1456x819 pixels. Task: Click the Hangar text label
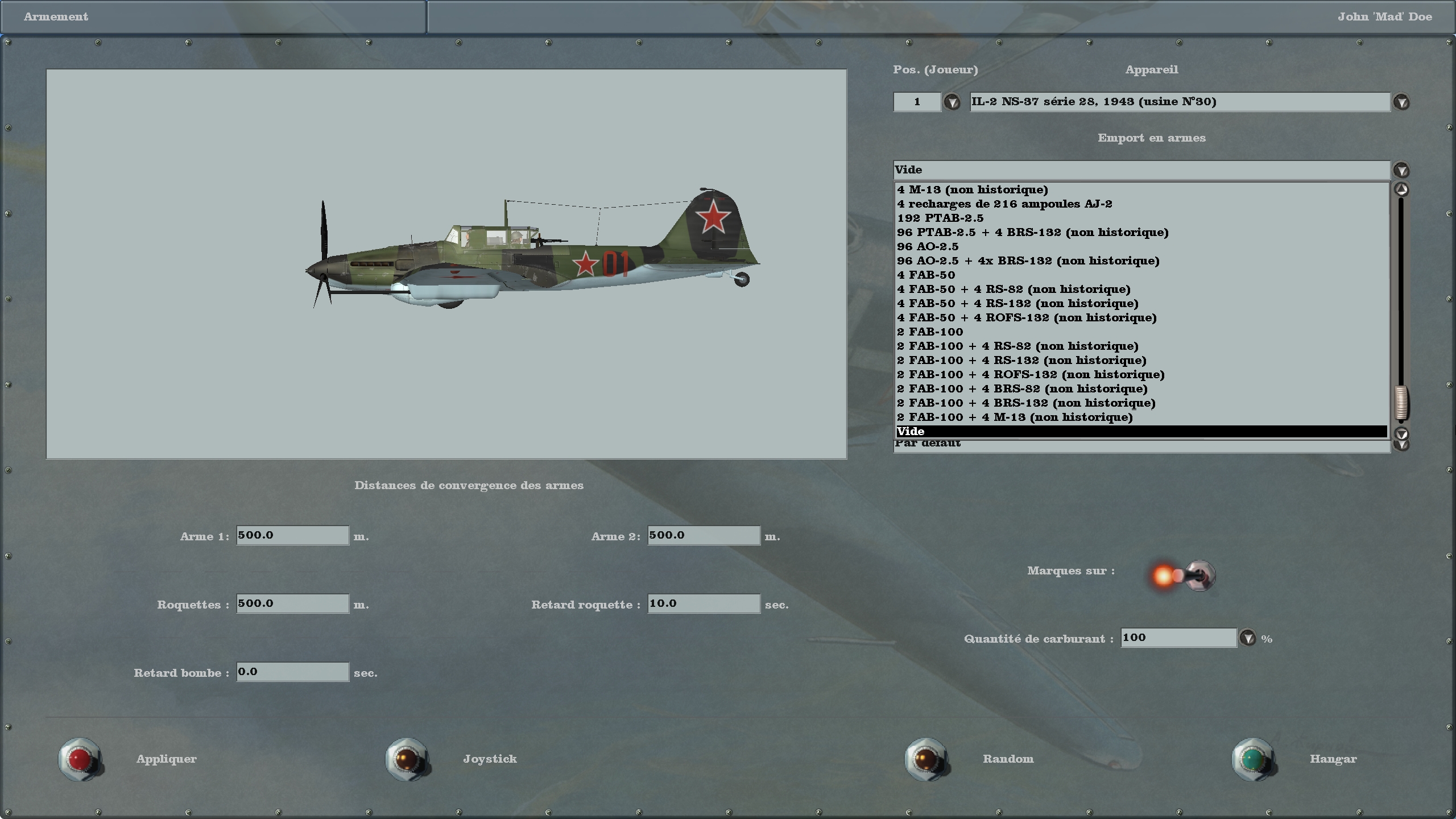[1333, 759]
